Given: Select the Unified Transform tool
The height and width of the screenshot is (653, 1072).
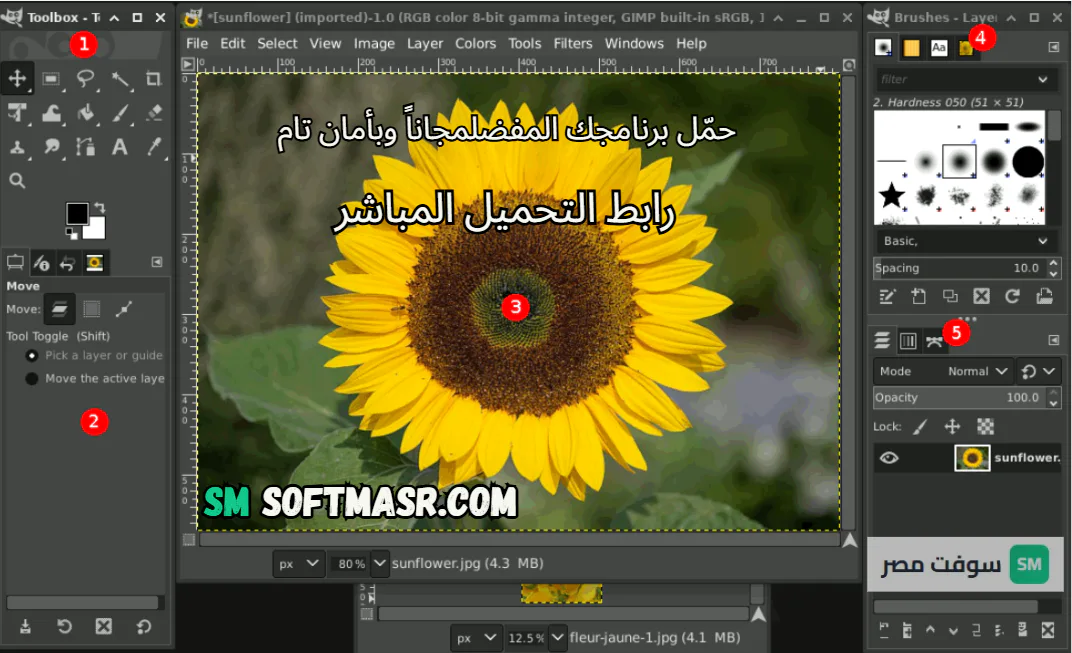Looking at the screenshot, I should 17,113.
